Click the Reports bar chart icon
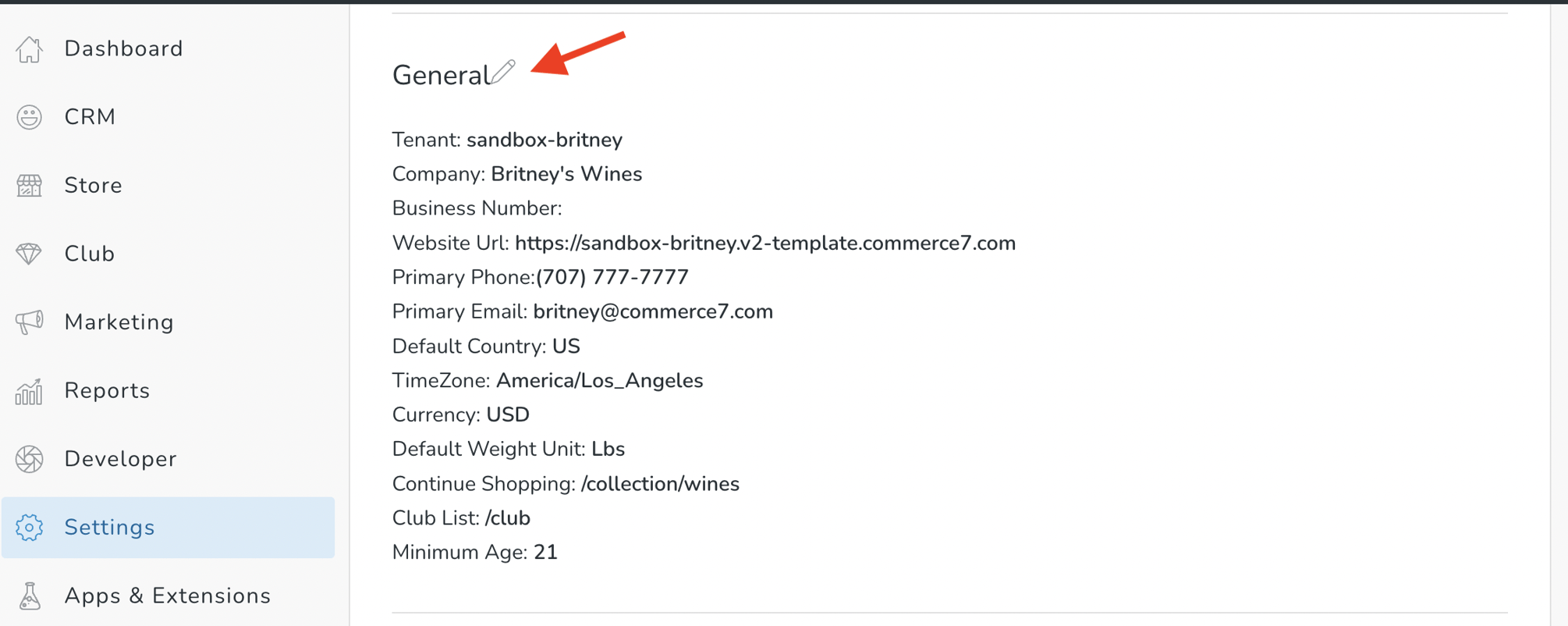 30,391
